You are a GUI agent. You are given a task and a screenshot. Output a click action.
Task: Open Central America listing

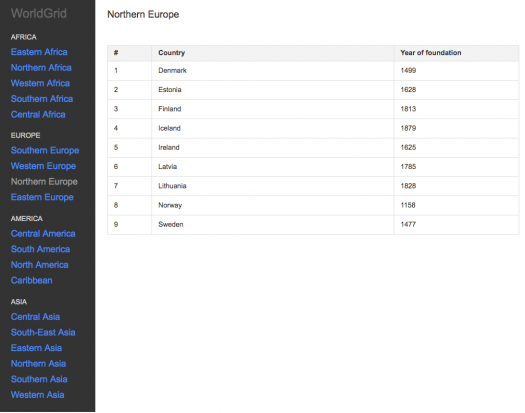43,234
